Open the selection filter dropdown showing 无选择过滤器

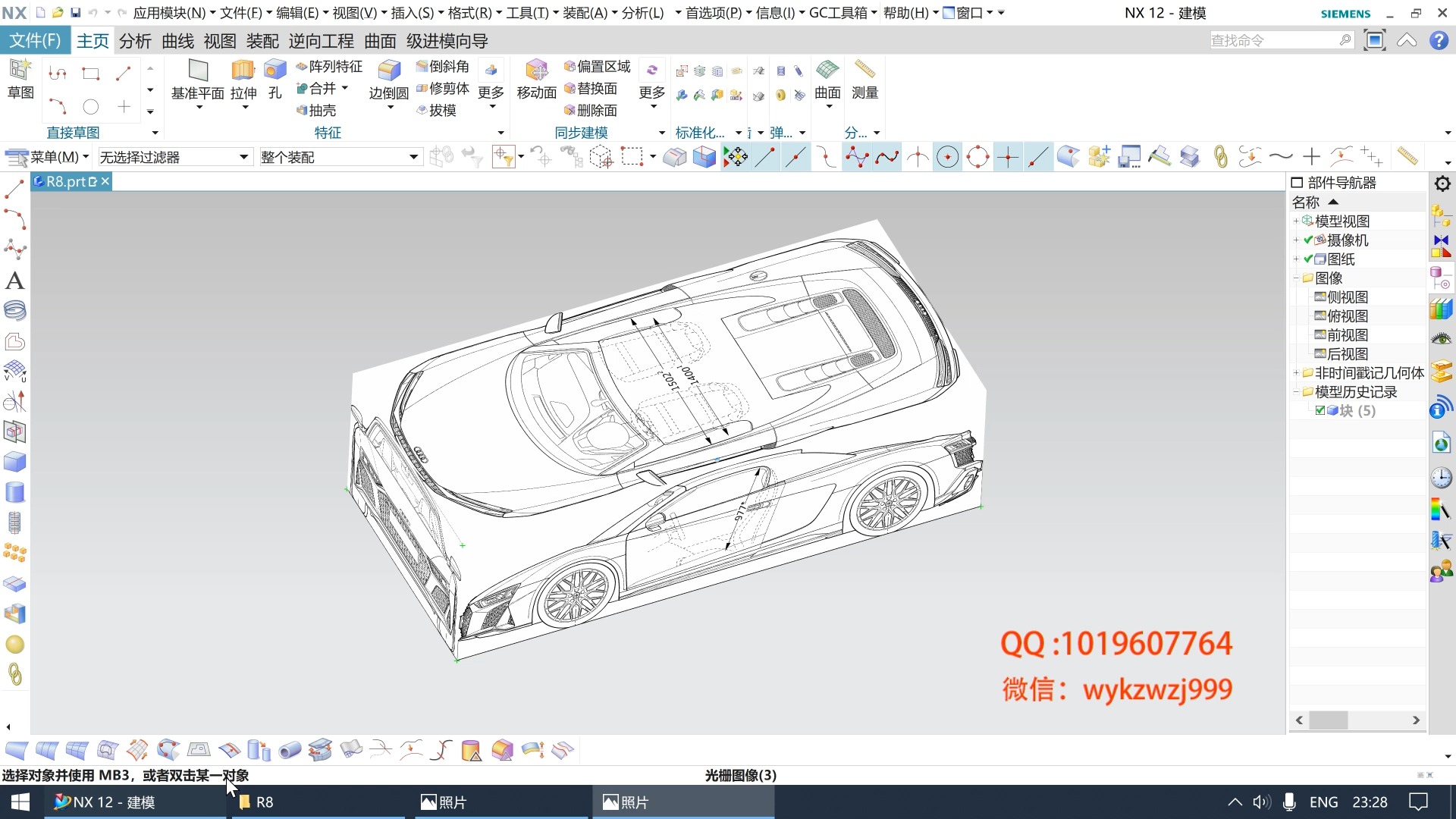(x=243, y=157)
